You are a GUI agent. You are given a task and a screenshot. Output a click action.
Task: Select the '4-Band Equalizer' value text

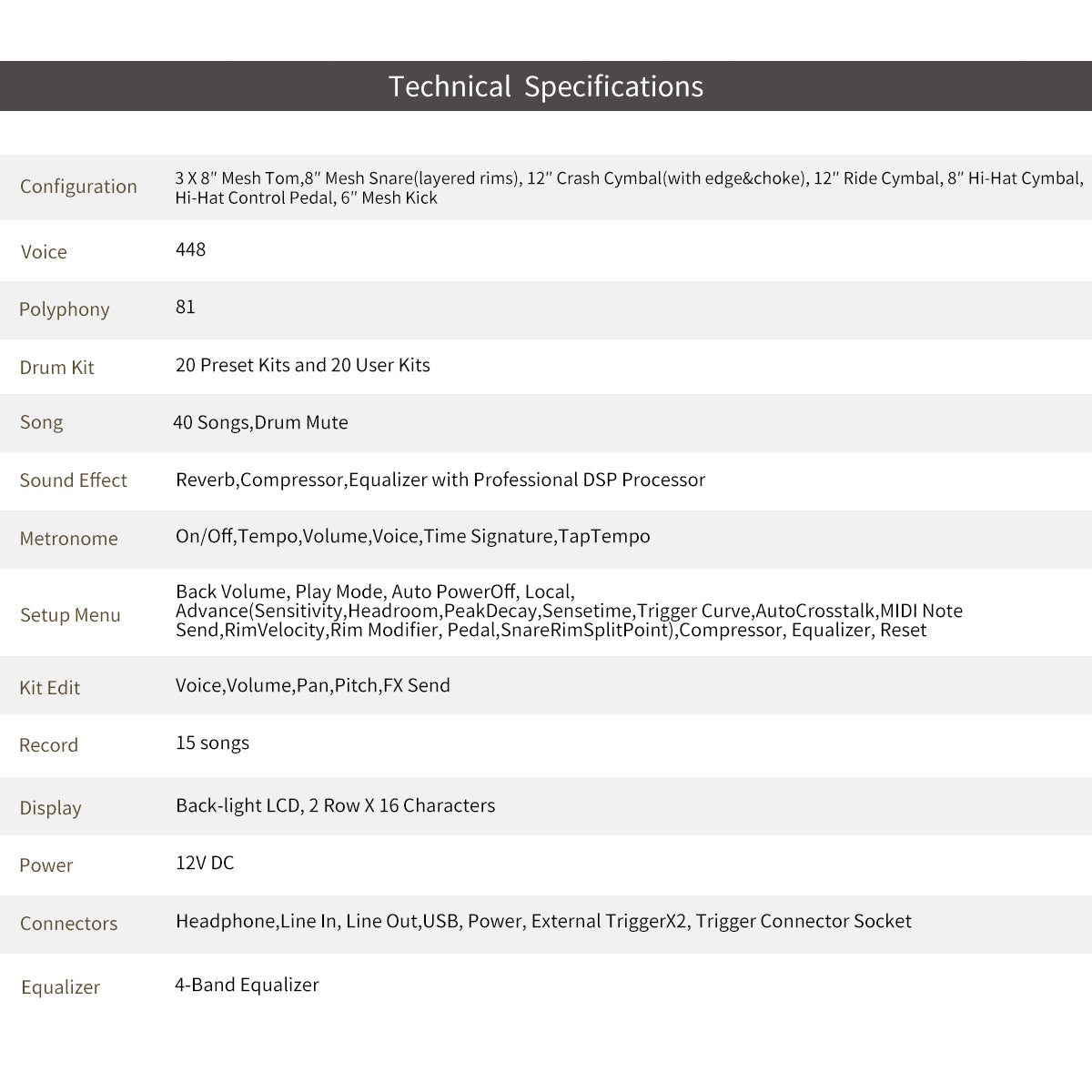tap(247, 985)
